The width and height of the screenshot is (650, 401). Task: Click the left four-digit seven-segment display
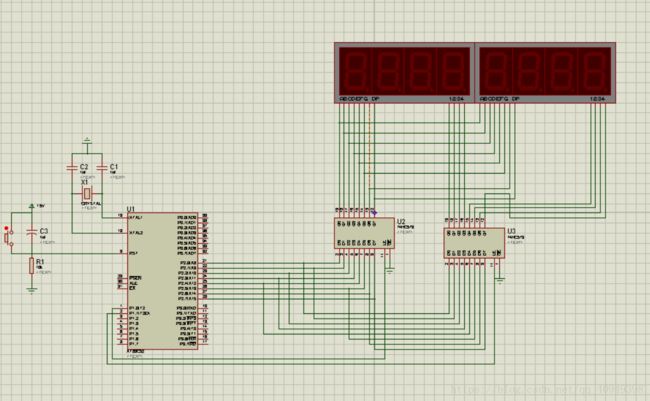(404, 73)
